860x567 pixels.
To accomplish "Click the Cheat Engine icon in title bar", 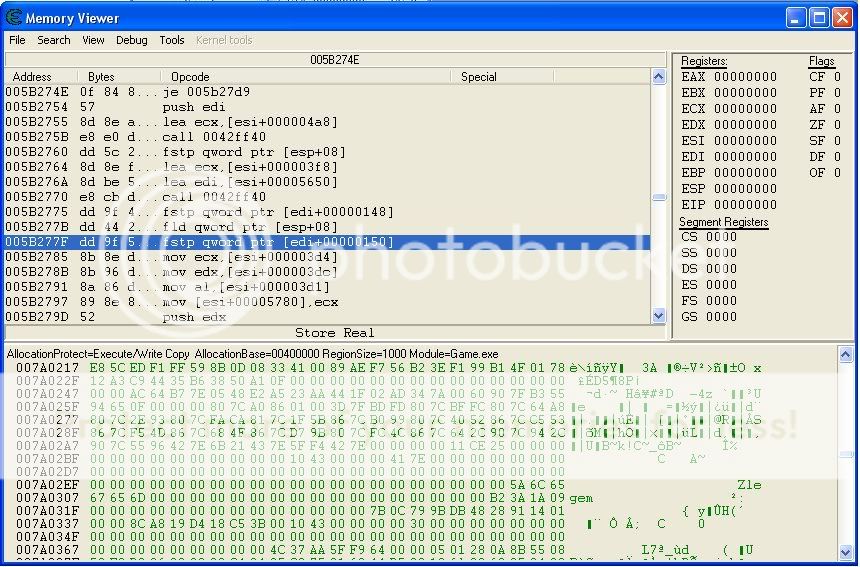I will 12,17.
